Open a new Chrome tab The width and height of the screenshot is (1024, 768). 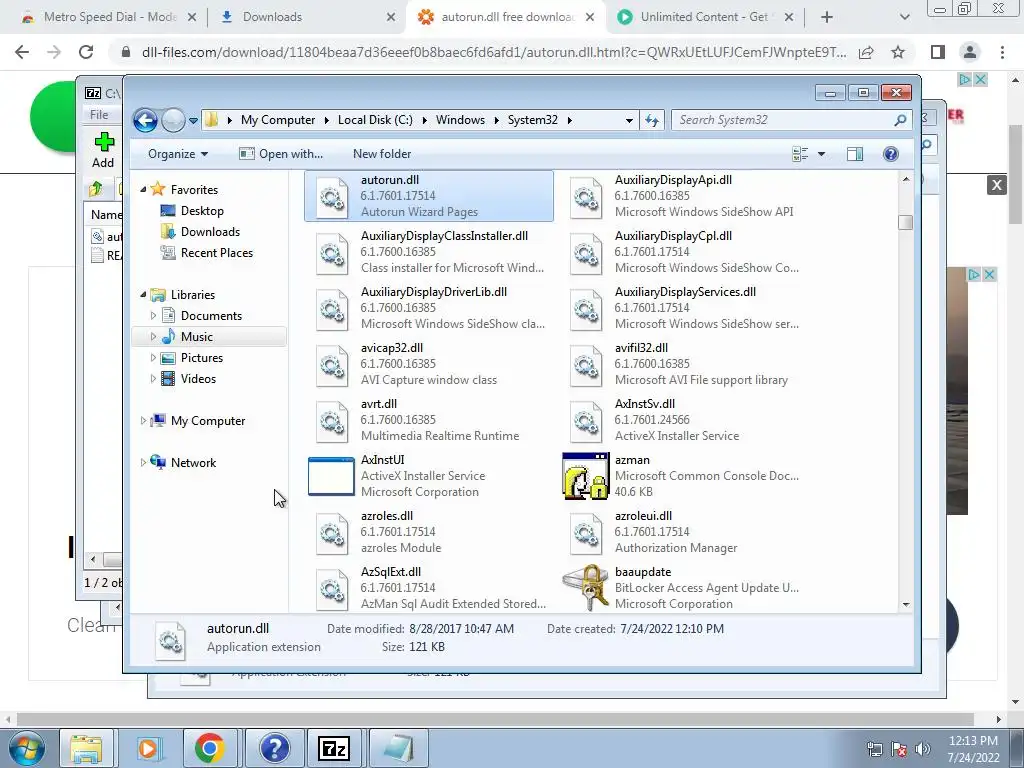tap(827, 17)
